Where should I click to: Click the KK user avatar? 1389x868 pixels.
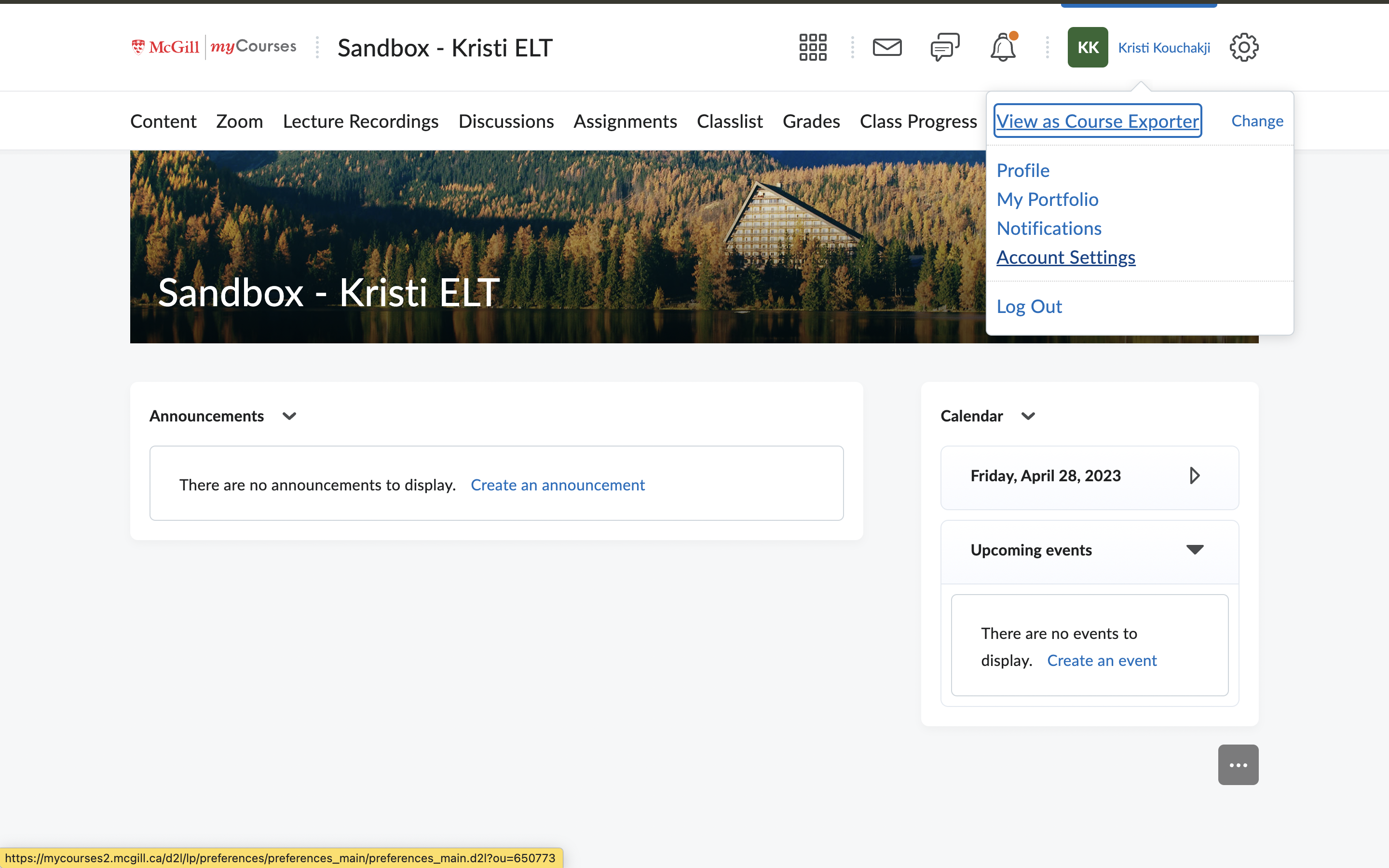pyautogui.click(x=1087, y=47)
